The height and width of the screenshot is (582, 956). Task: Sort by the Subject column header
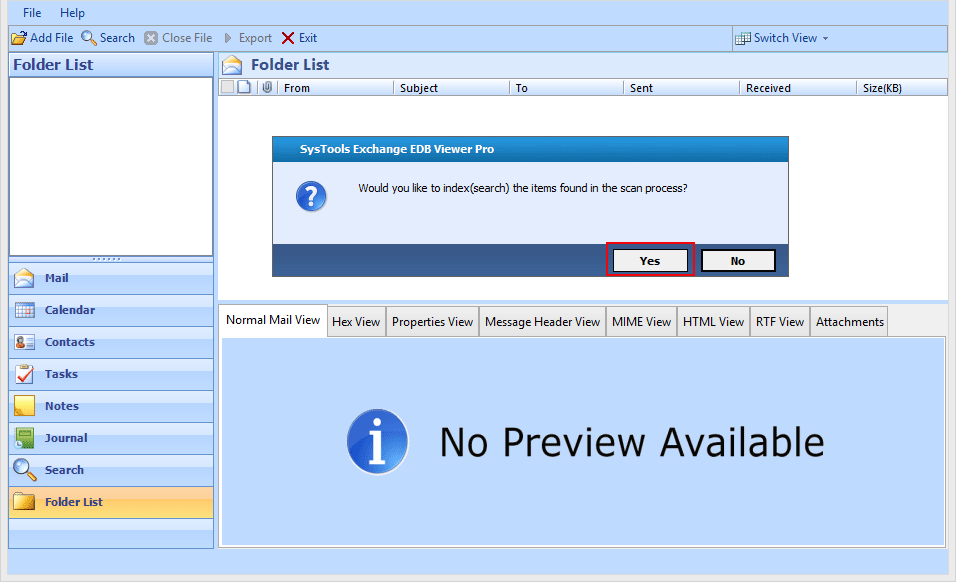pyautogui.click(x=451, y=88)
